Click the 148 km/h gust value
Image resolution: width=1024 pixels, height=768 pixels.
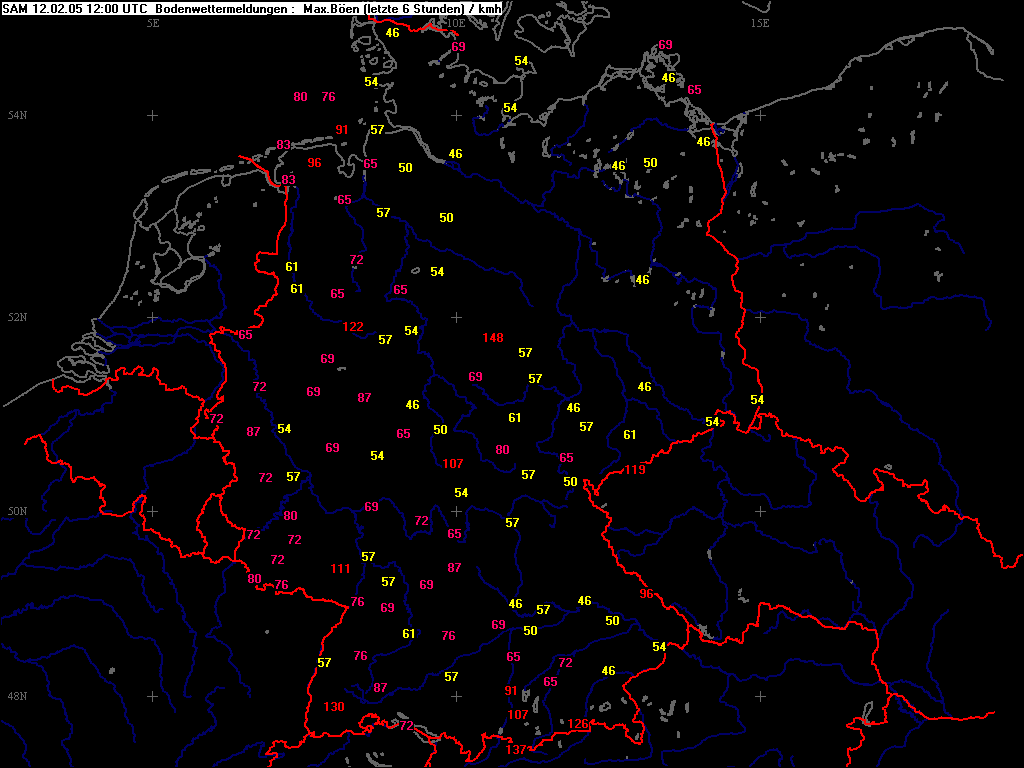[493, 338]
